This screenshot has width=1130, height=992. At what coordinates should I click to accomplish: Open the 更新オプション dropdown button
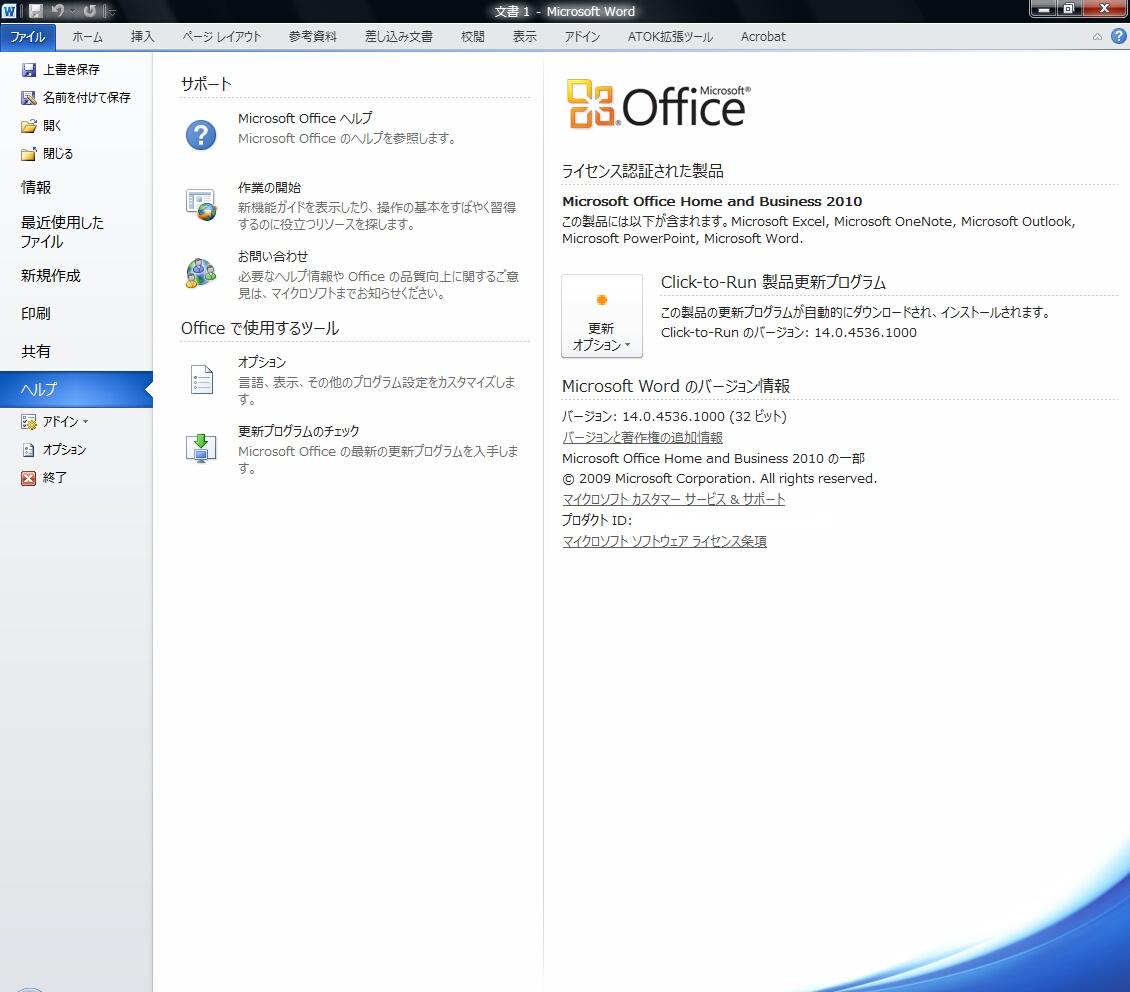[x=602, y=316]
